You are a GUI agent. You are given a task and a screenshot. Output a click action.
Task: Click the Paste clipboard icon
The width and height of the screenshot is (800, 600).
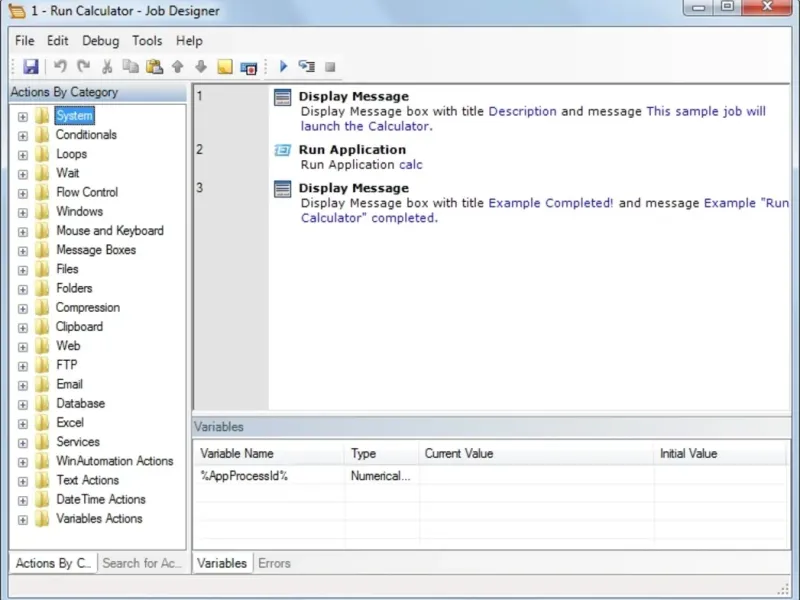pos(154,67)
